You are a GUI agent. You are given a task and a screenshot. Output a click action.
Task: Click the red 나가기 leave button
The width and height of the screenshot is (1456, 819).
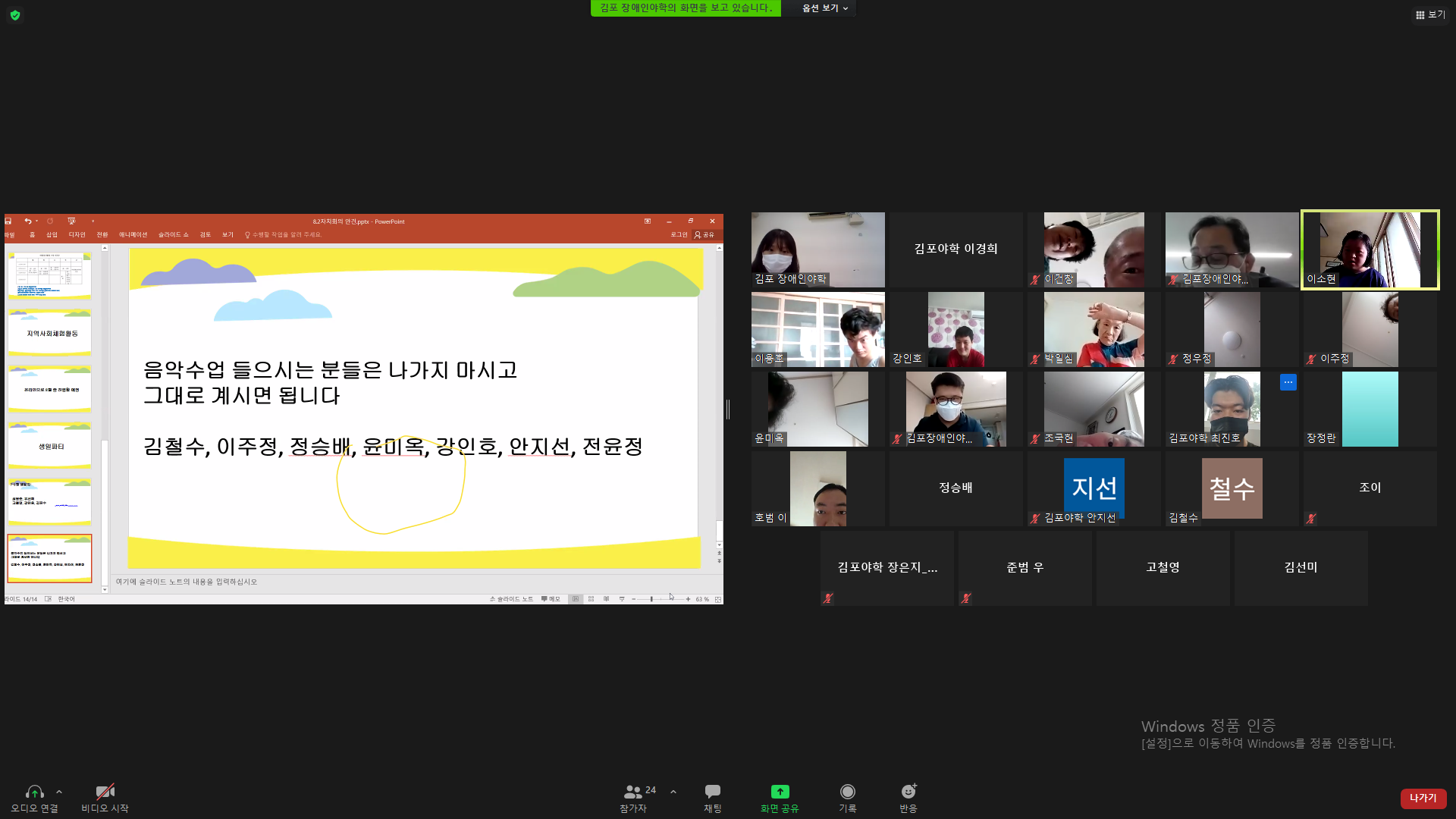tap(1423, 799)
